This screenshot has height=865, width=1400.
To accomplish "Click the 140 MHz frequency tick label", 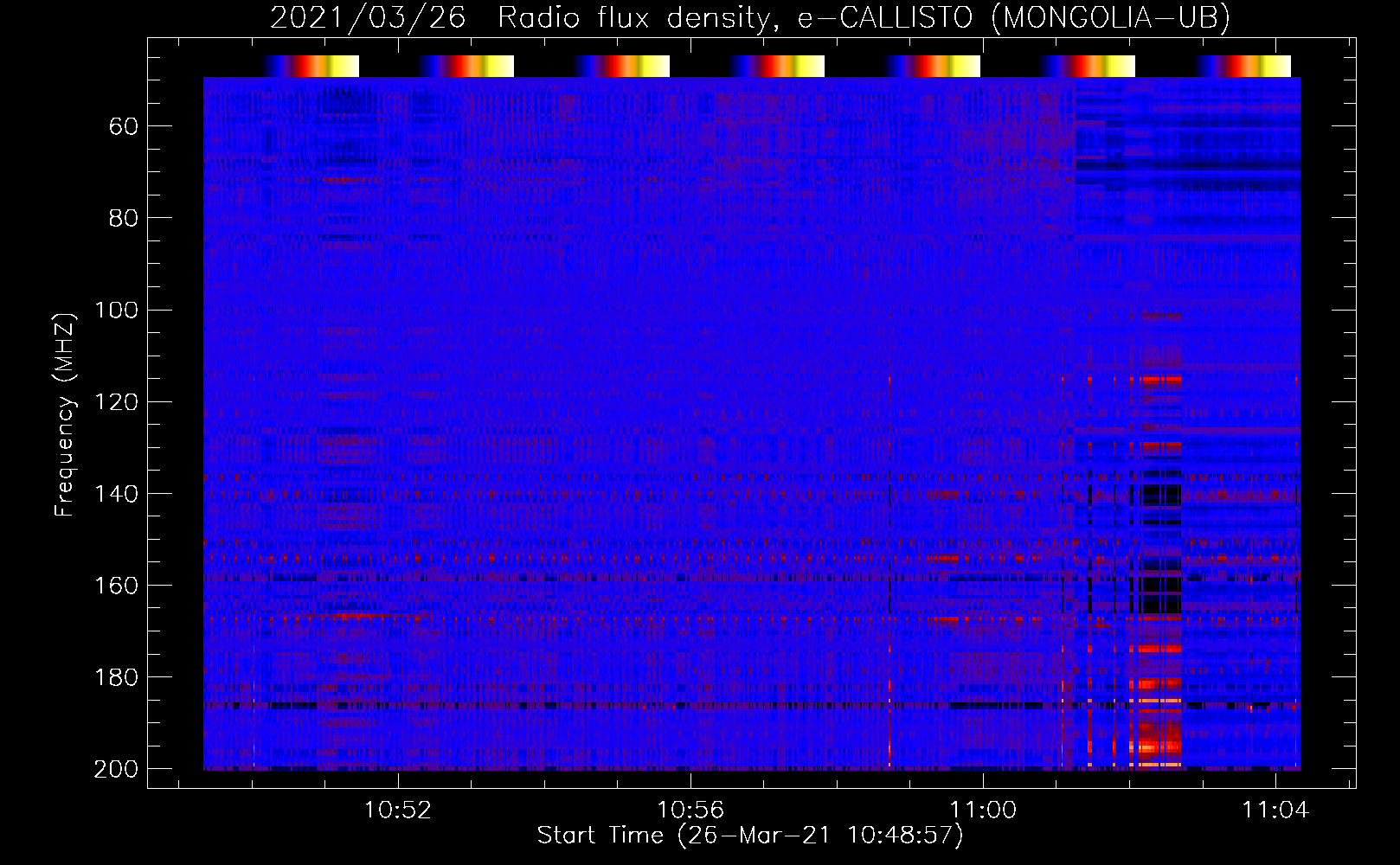I will [116, 494].
